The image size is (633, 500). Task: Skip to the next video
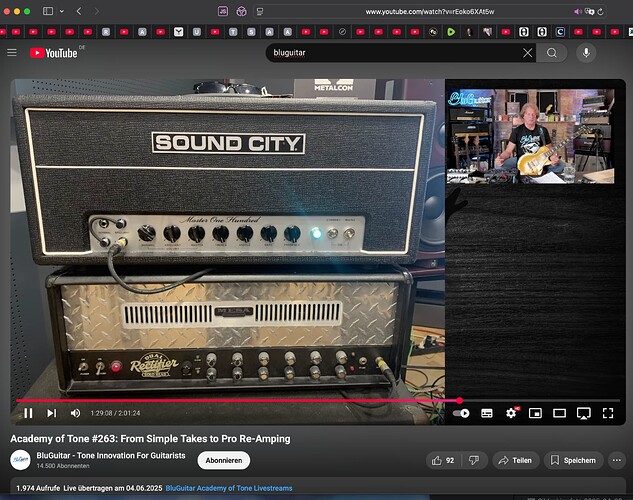[52, 413]
